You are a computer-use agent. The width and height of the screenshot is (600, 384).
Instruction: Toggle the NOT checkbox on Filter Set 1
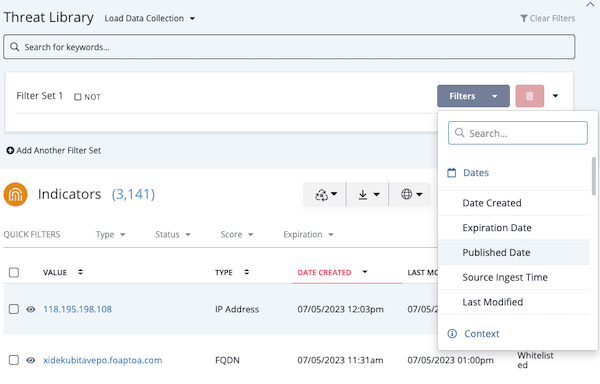78,97
